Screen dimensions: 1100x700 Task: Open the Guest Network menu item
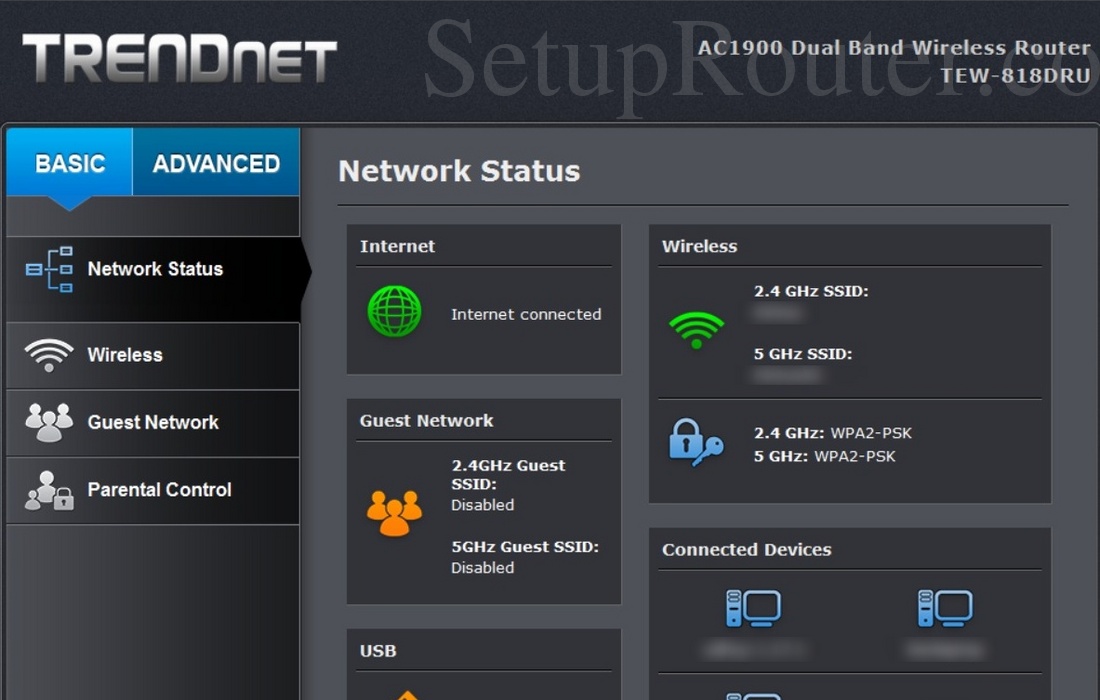[153, 422]
